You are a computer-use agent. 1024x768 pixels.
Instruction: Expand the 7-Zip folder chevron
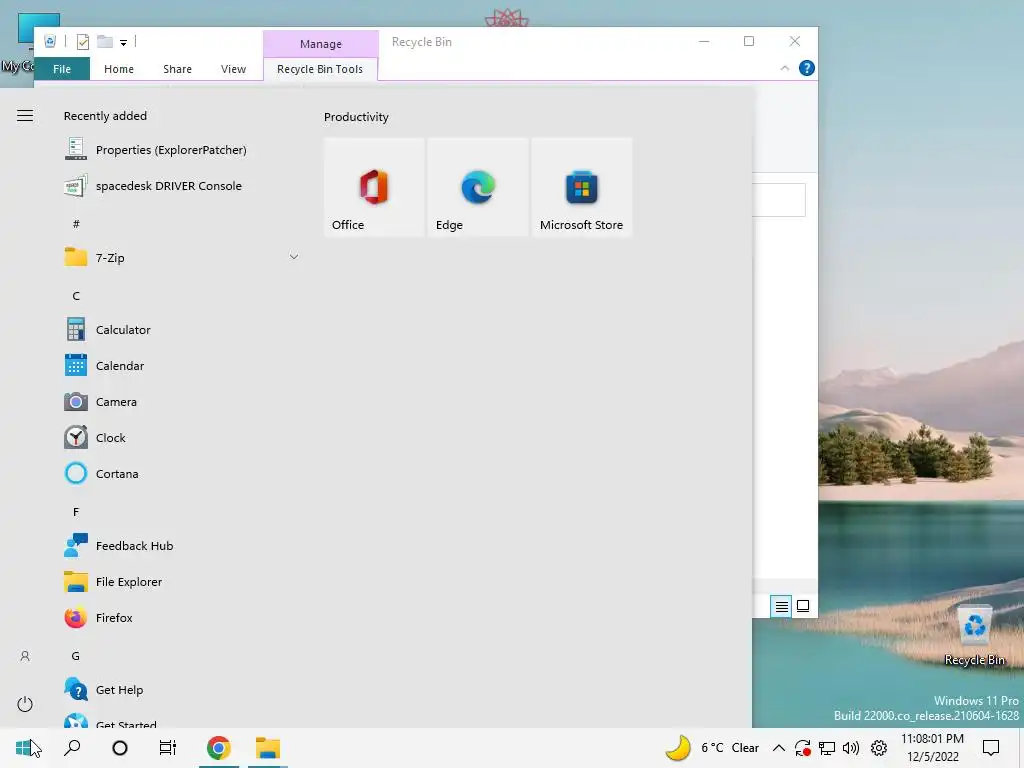pyautogui.click(x=294, y=257)
